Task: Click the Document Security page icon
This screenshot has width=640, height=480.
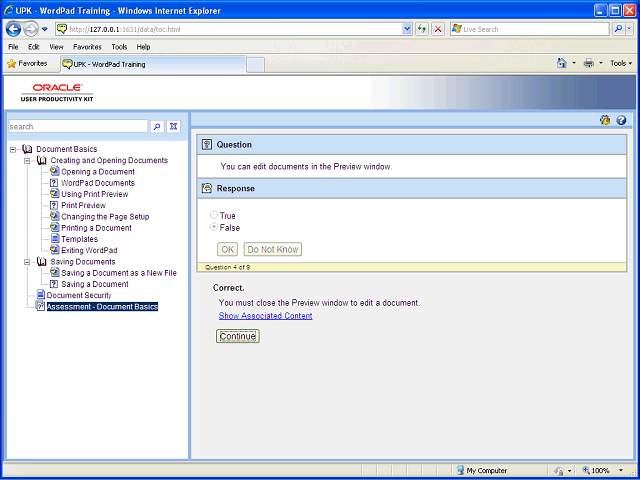Action: [x=40, y=295]
